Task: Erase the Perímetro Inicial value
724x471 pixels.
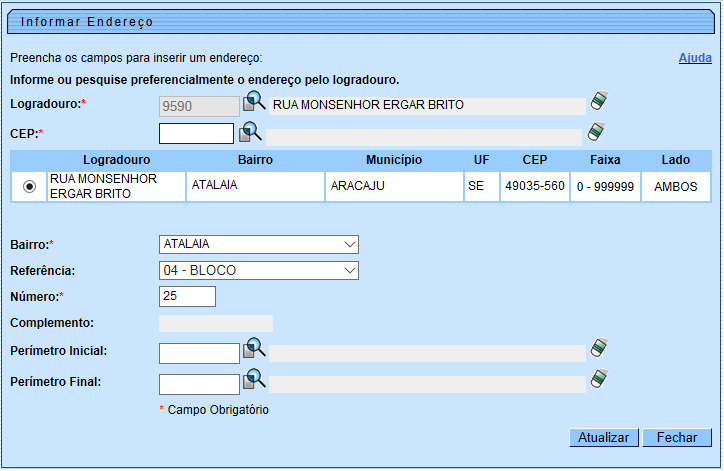Action: tap(598, 349)
